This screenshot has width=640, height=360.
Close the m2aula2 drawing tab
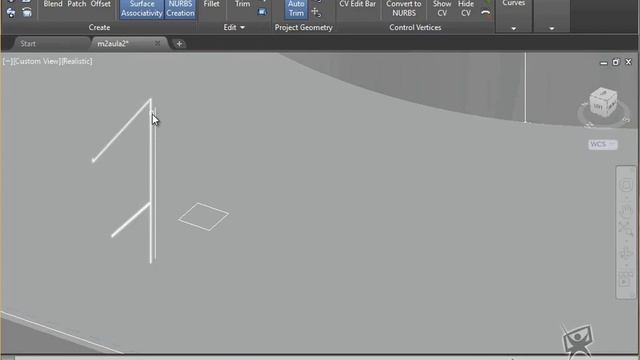[157, 43]
